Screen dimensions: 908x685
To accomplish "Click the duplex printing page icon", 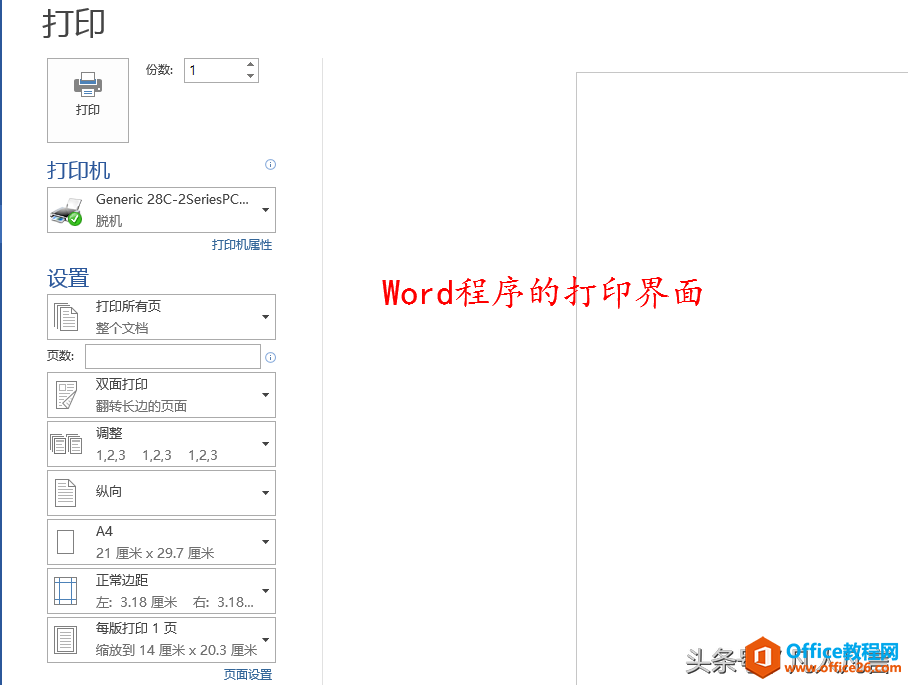I will click(66, 395).
